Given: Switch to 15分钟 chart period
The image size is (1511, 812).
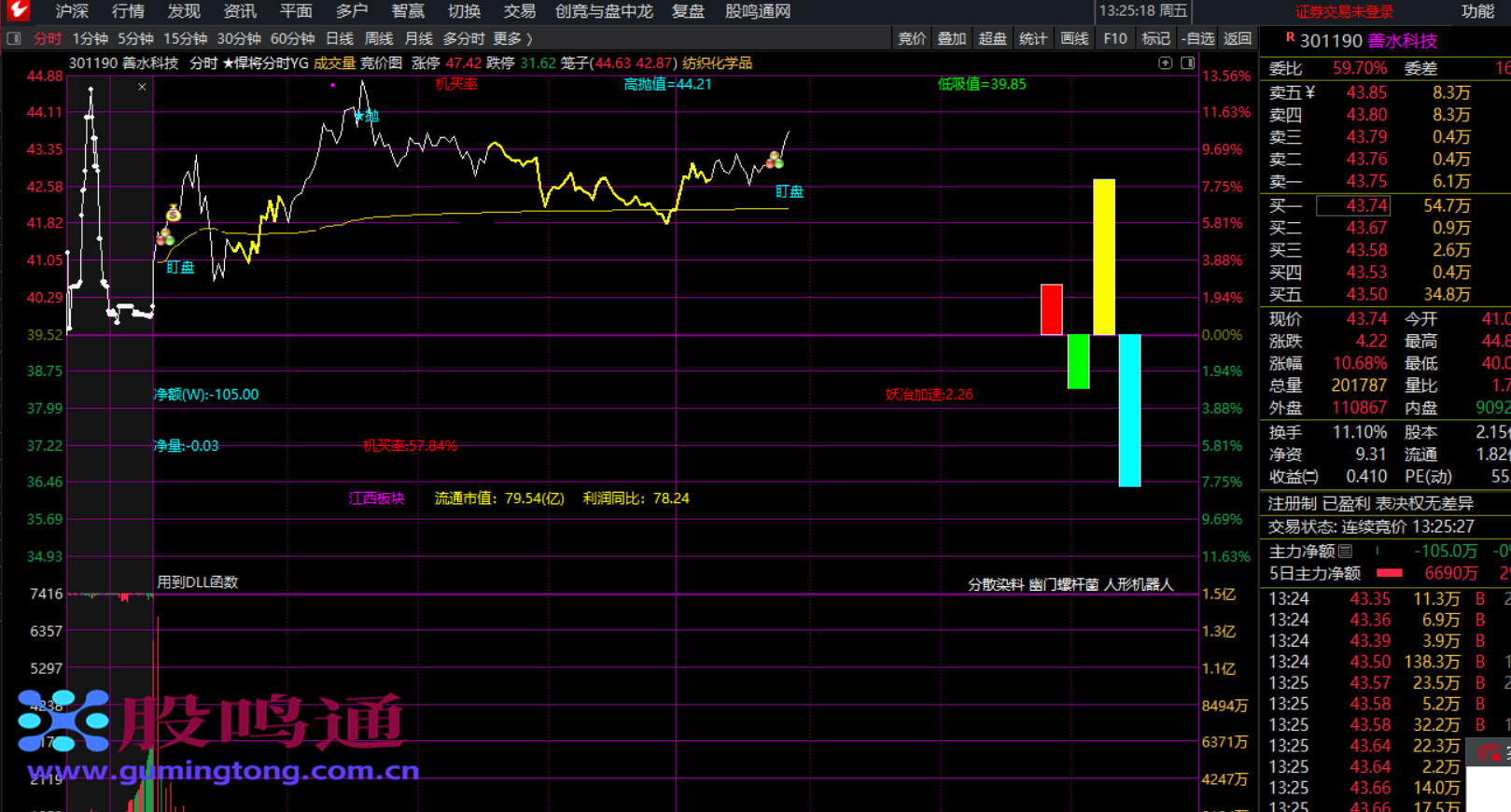Looking at the screenshot, I should pyautogui.click(x=185, y=38).
